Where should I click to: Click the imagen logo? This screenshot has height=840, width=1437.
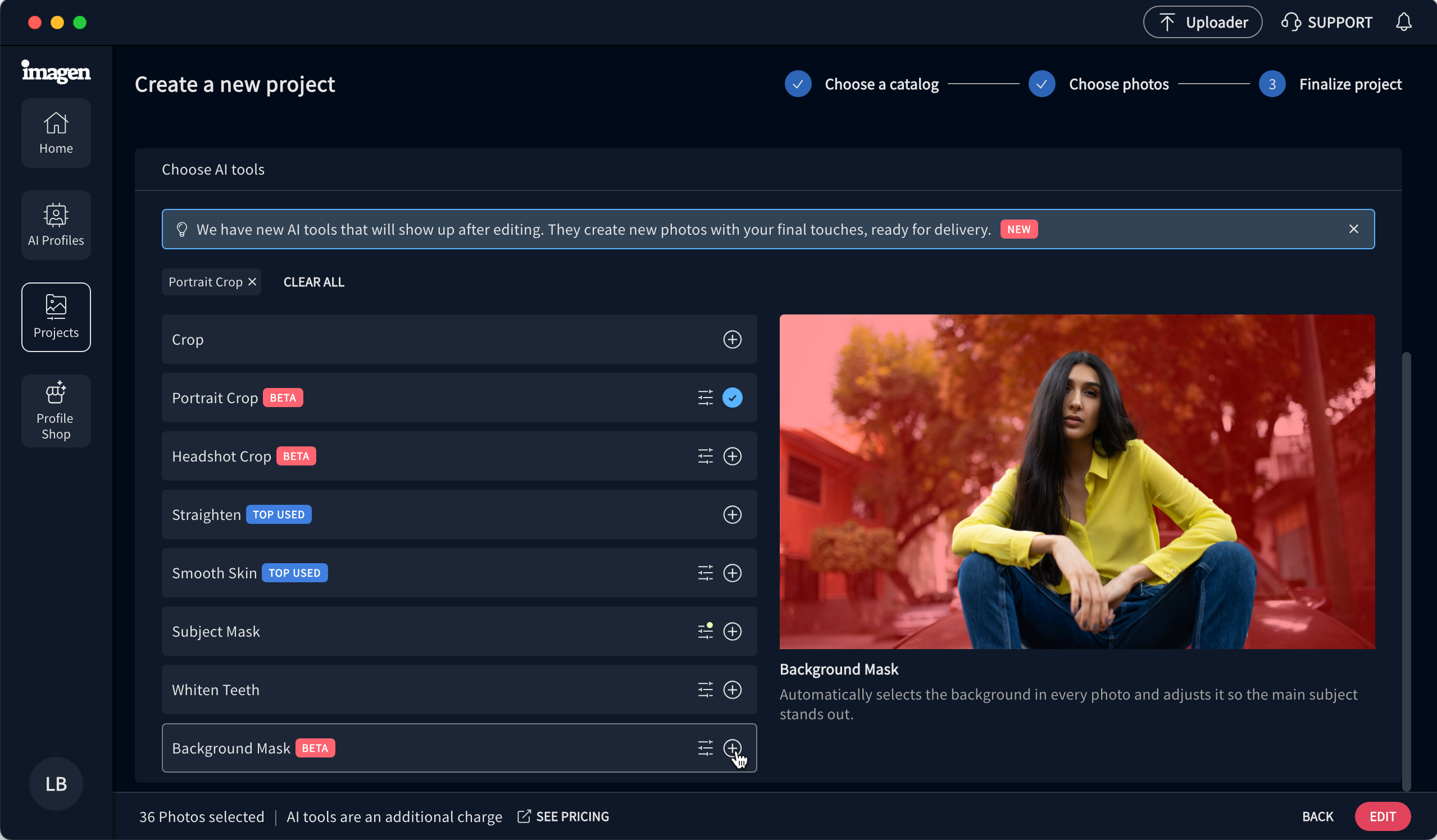tap(56, 71)
